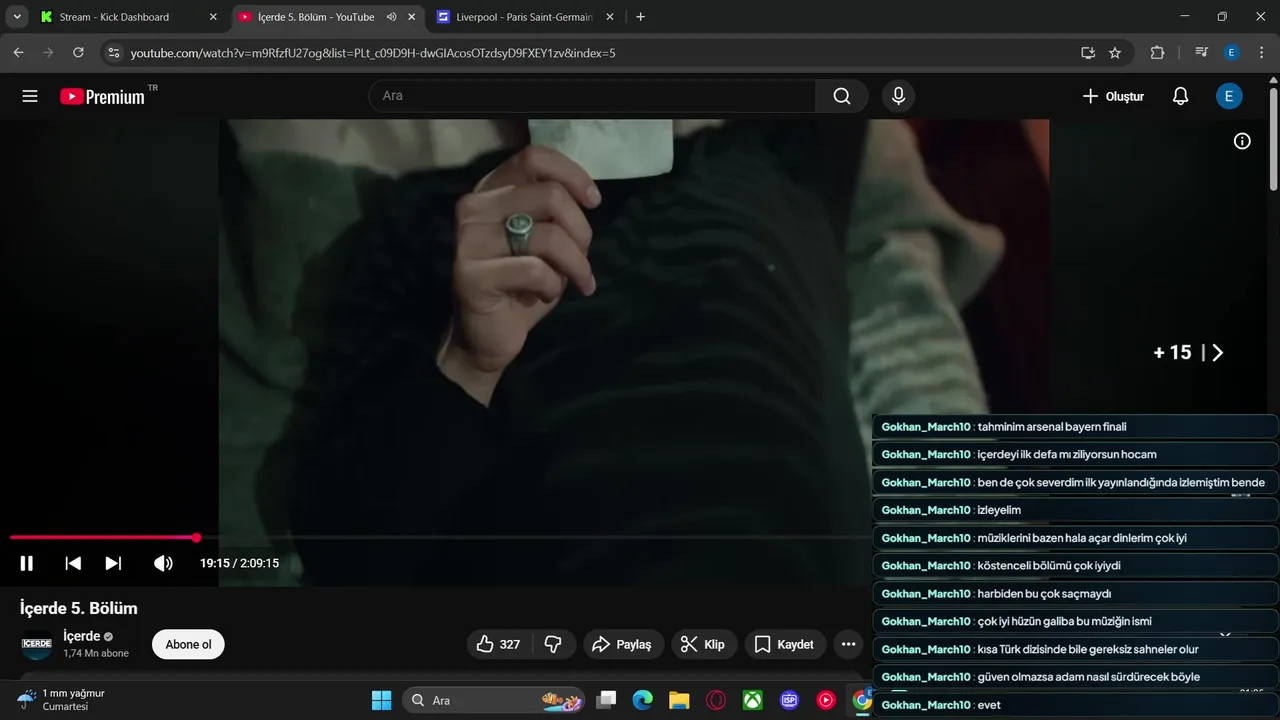Open File Explorer from the taskbar
Screen dimensions: 1280x720
pyautogui.click(x=679, y=700)
